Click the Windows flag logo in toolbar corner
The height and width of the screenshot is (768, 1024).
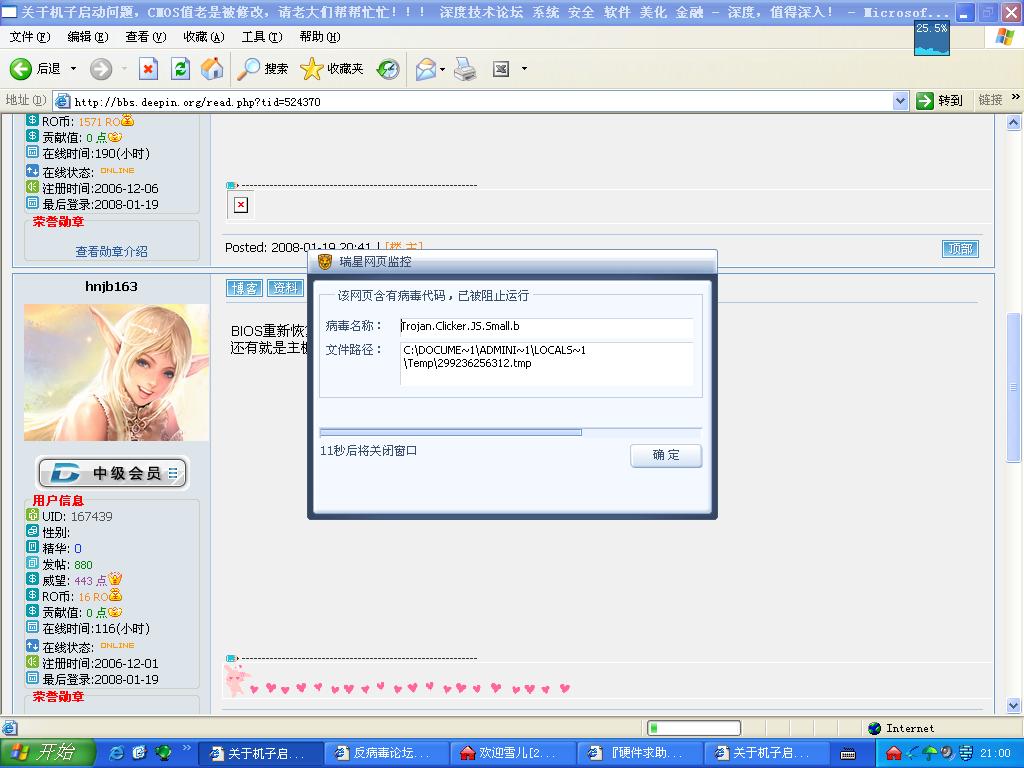coord(1005,37)
